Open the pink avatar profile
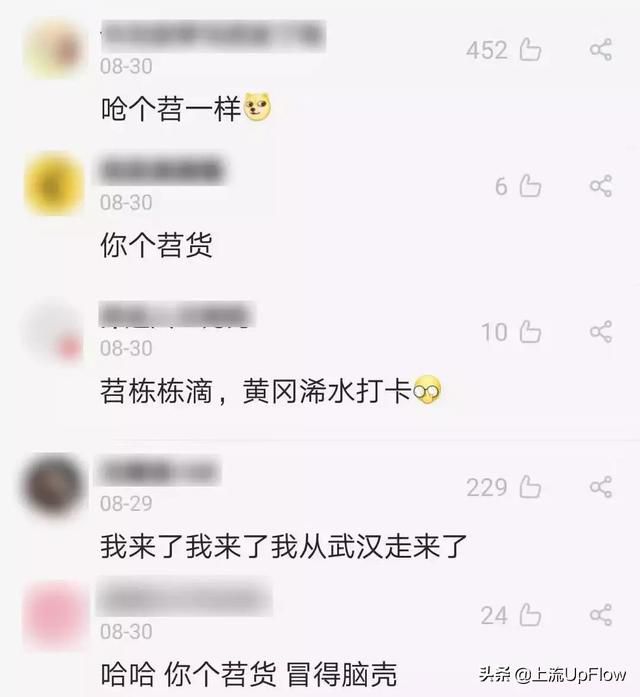Viewport: 640px width, 697px height. tap(54, 615)
